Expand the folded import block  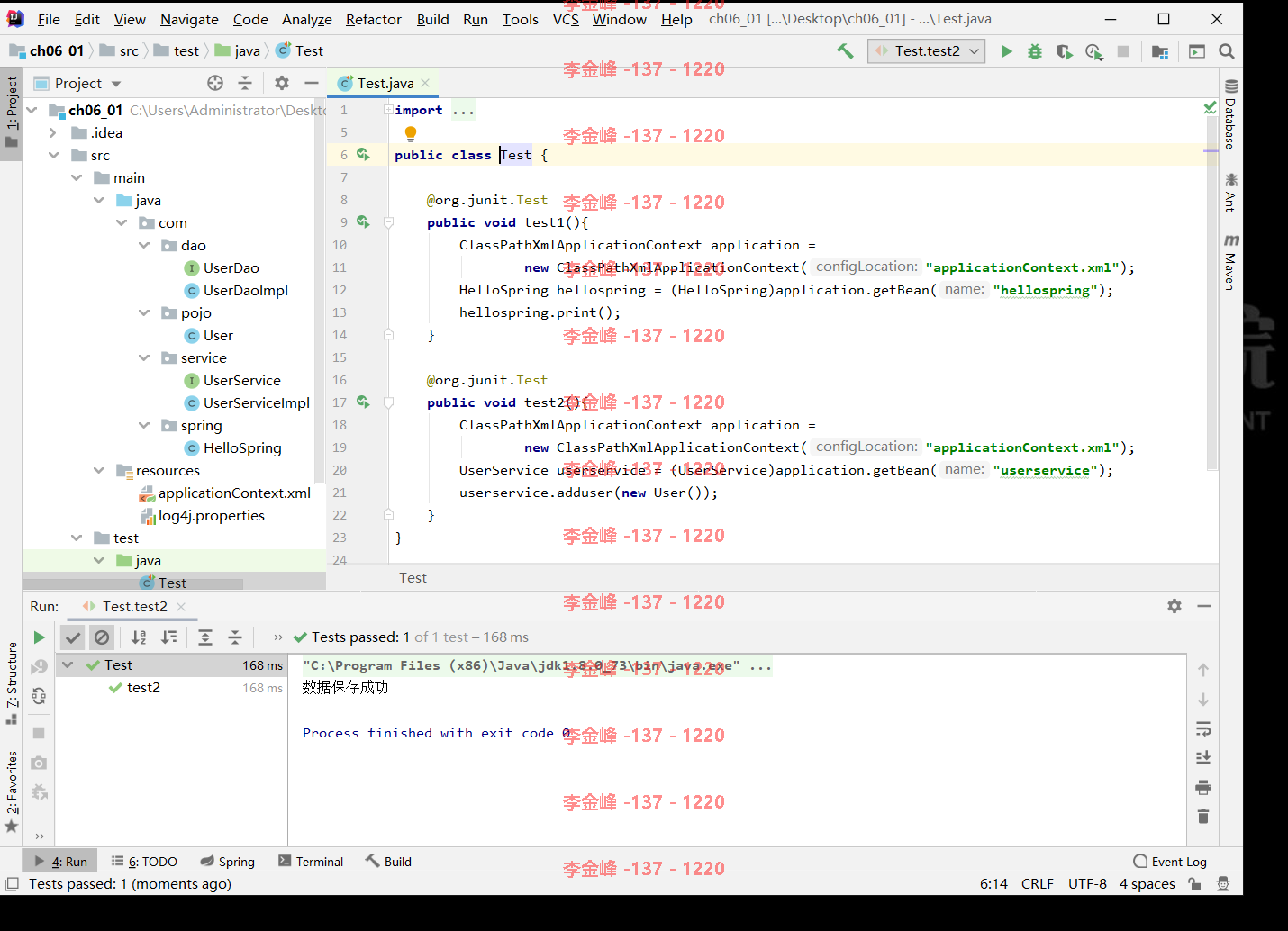(x=387, y=110)
